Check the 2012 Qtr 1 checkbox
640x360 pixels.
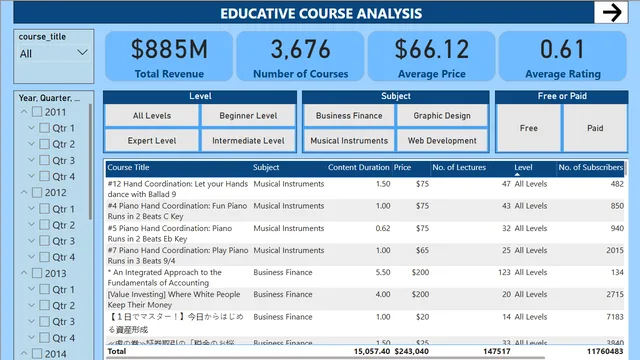(44, 209)
